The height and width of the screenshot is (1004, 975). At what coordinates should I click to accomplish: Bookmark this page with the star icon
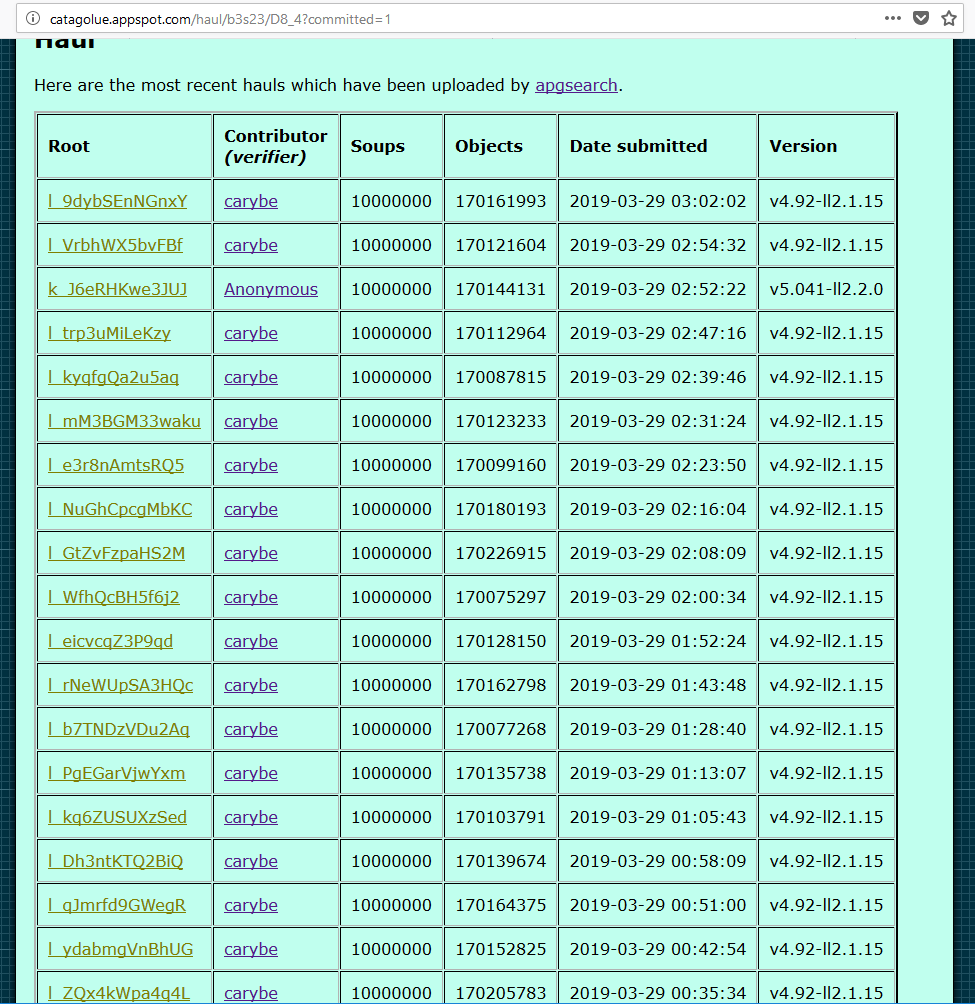pos(949,19)
